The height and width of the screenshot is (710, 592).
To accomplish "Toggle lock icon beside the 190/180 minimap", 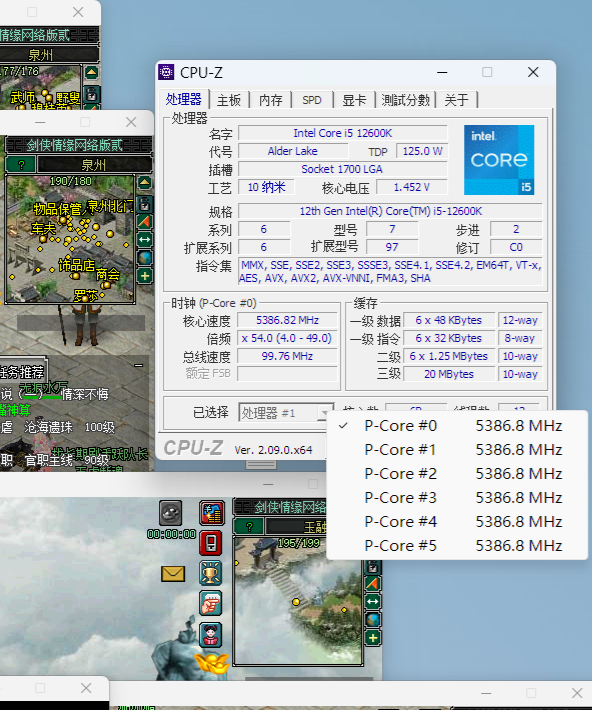I will (x=144, y=205).
